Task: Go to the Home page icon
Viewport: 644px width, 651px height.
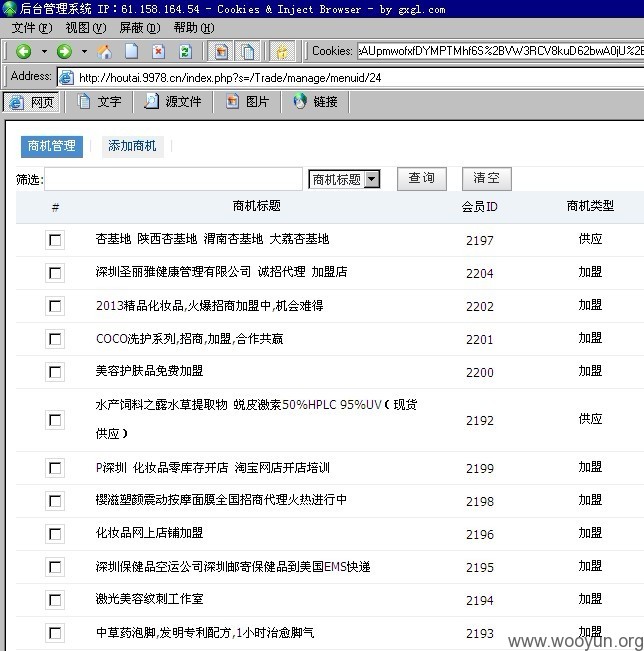Action: pos(105,51)
